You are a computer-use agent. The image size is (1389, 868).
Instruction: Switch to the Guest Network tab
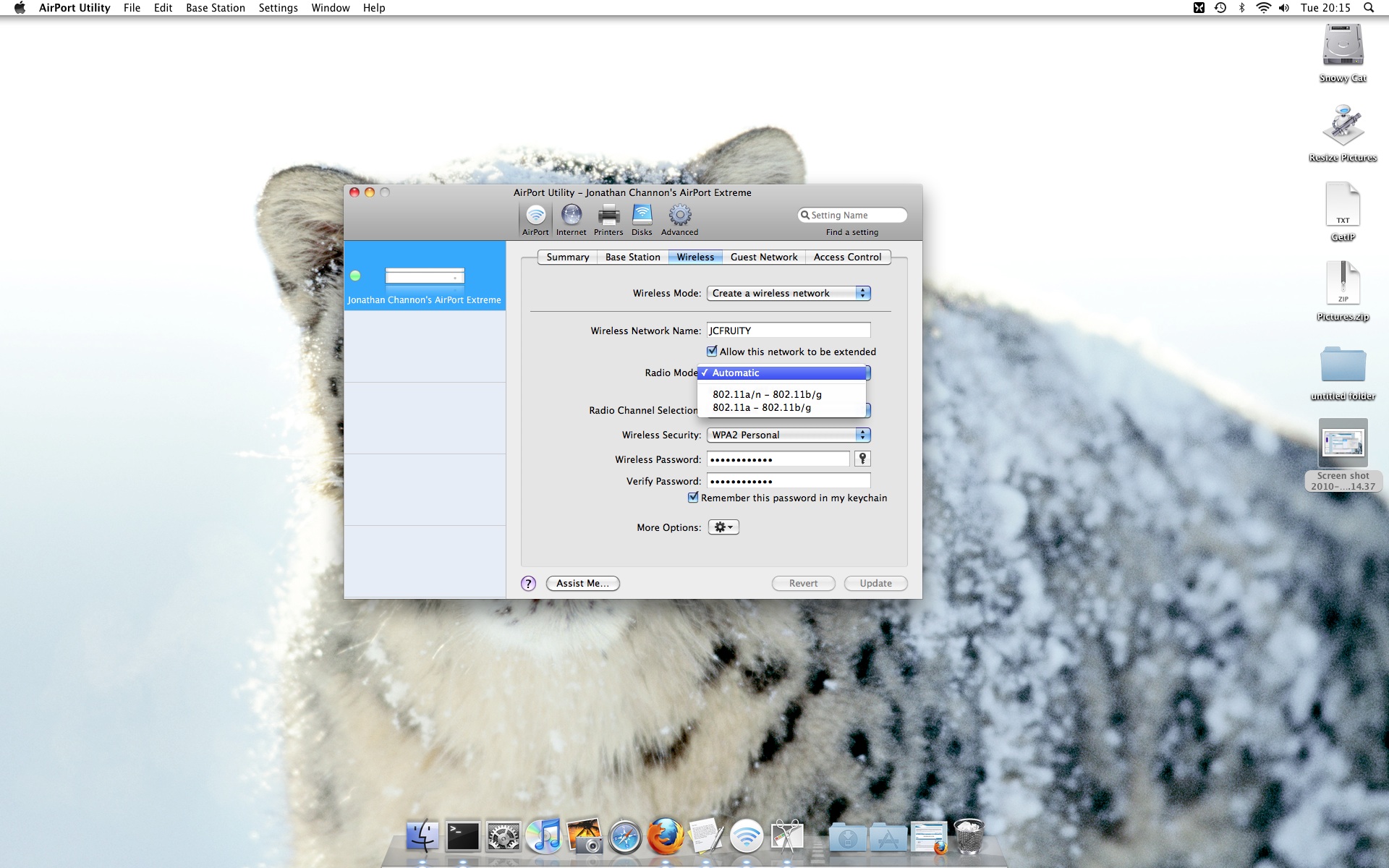click(764, 257)
